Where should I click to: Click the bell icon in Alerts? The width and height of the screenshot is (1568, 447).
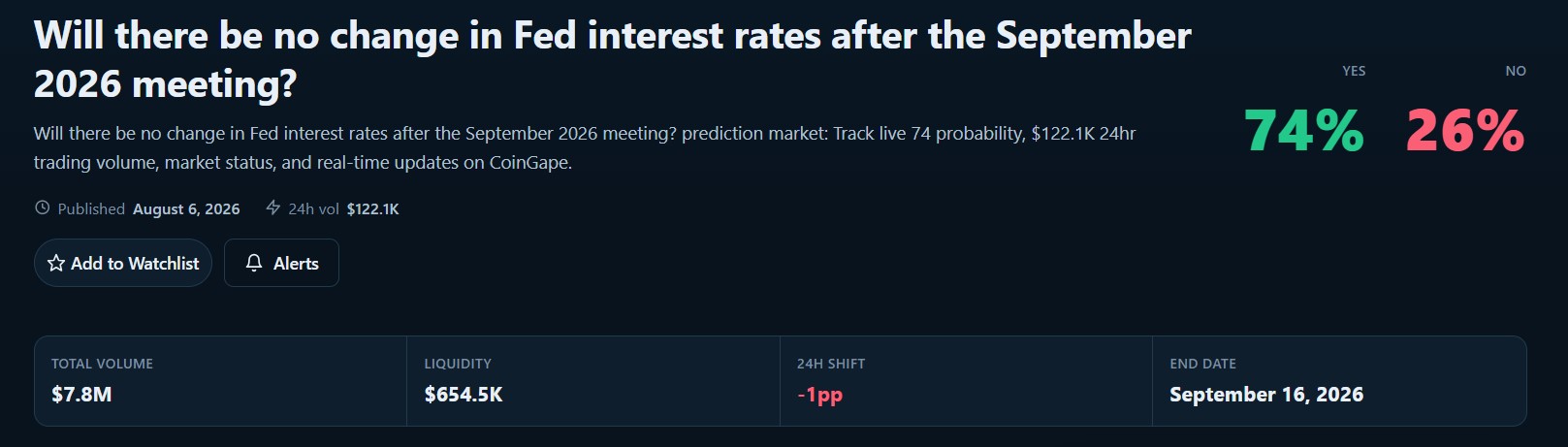pos(254,263)
